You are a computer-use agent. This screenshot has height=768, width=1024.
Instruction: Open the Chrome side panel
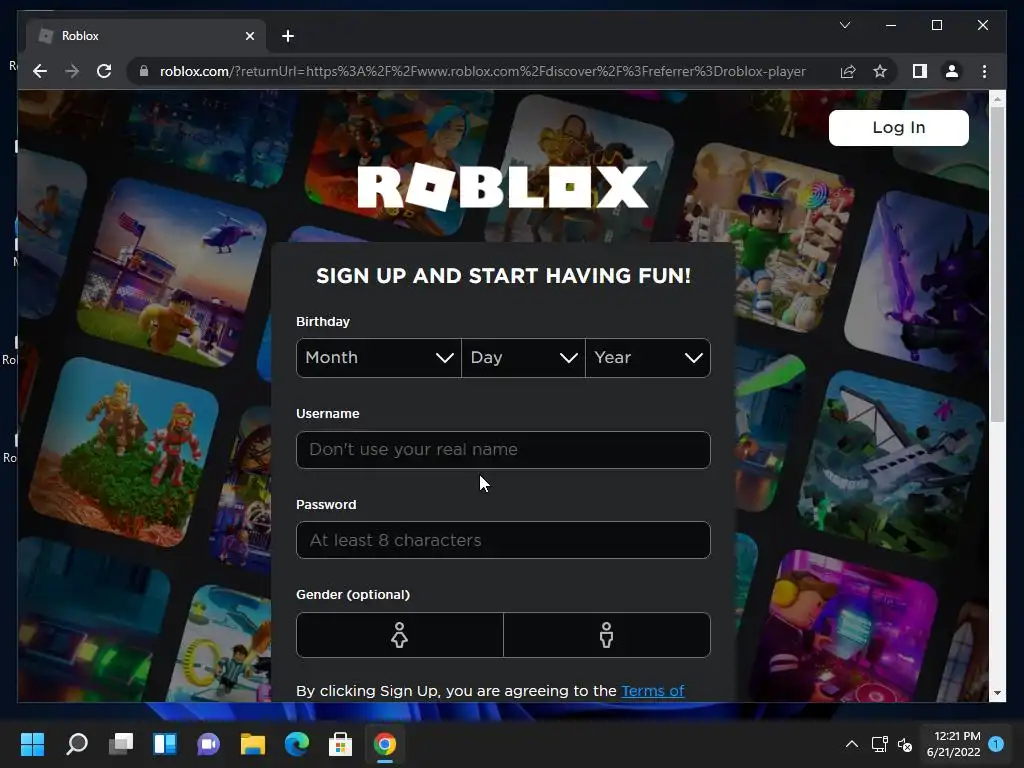(x=920, y=71)
